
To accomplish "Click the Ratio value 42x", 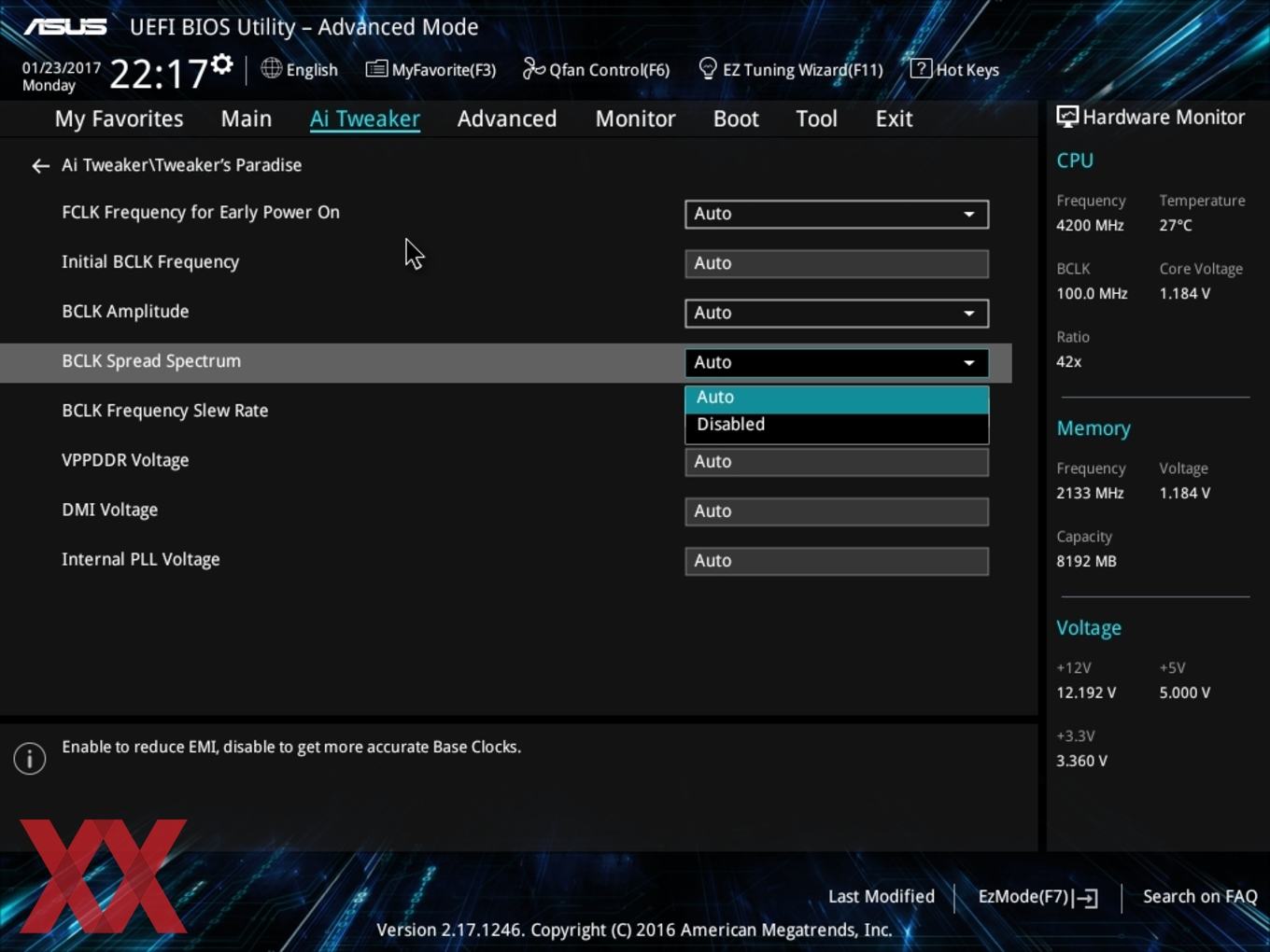I will (1069, 361).
